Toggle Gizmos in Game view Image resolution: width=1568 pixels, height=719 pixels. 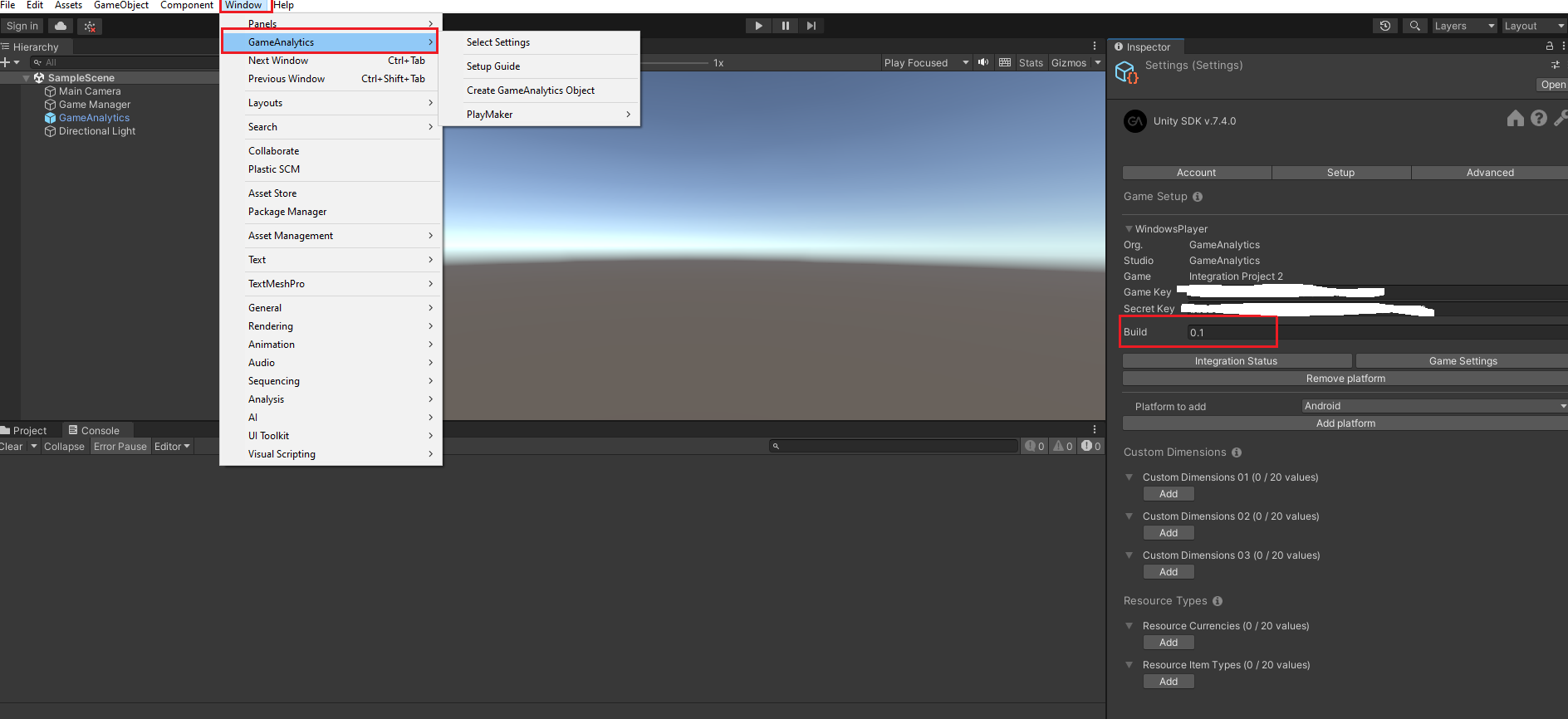tap(1069, 62)
